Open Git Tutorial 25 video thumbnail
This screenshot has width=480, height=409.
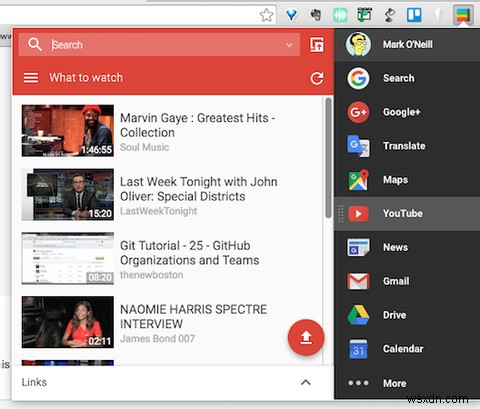(x=68, y=258)
